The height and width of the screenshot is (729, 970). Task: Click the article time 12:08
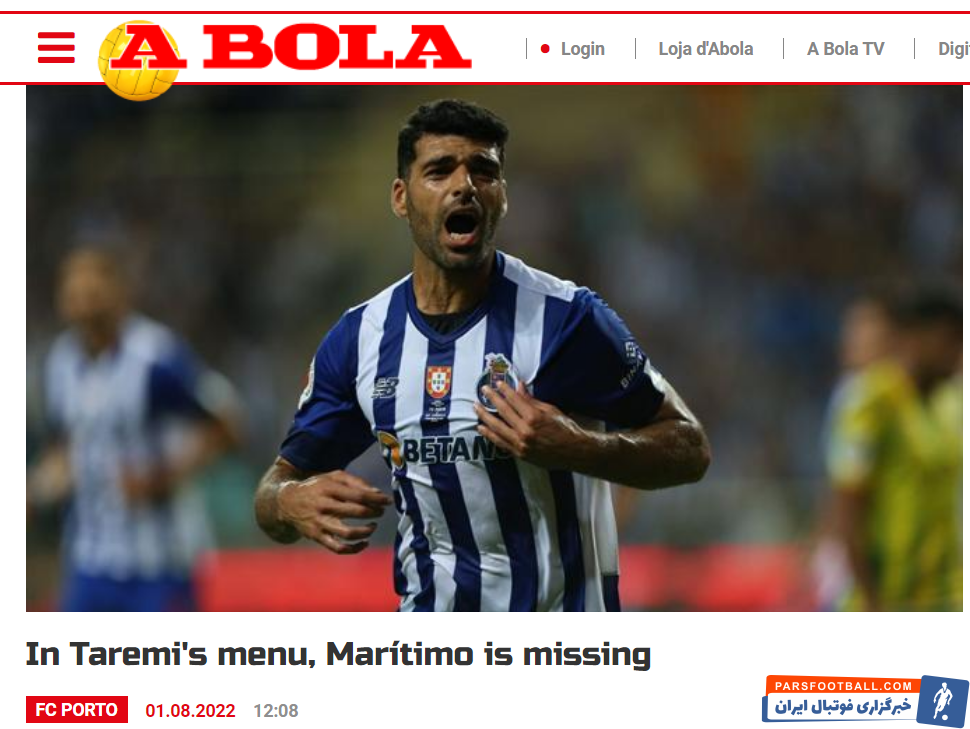[x=276, y=710]
